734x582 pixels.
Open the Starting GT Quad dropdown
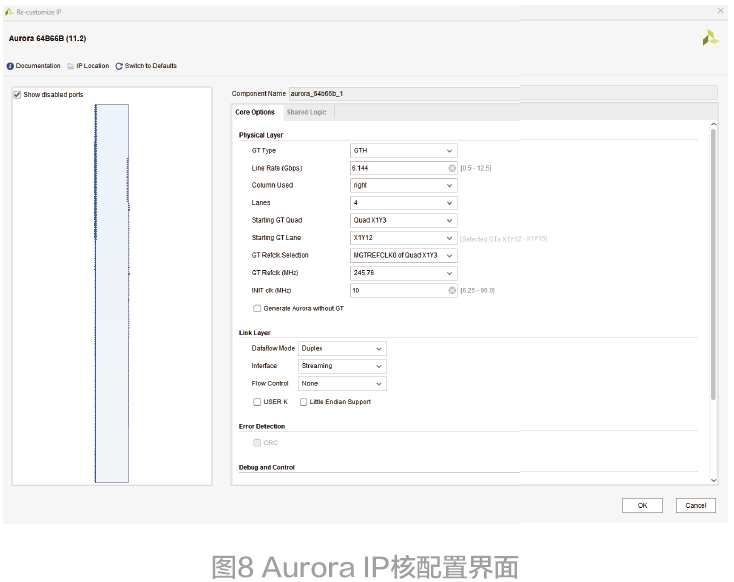pyautogui.click(x=404, y=220)
